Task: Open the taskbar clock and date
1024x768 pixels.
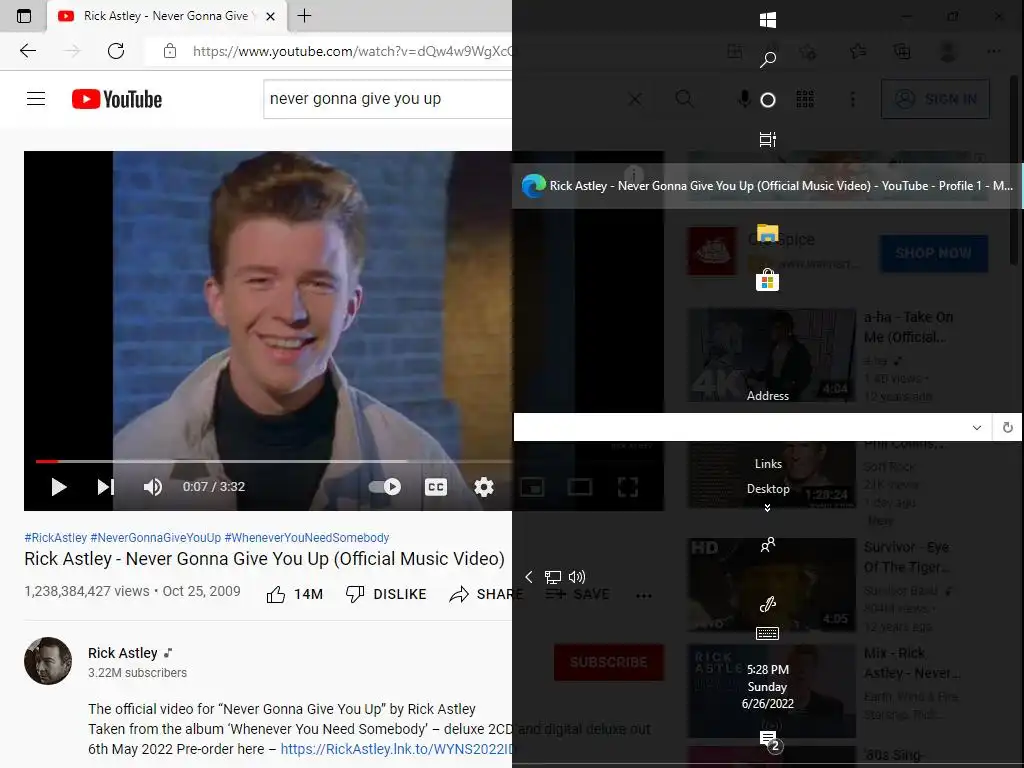Action: tap(767, 686)
